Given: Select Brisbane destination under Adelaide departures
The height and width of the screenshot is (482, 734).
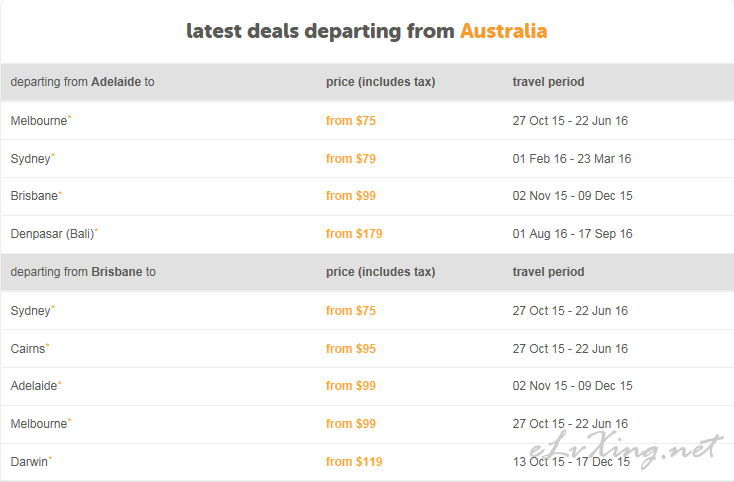Looking at the screenshot, I should [x=34, y=196].
